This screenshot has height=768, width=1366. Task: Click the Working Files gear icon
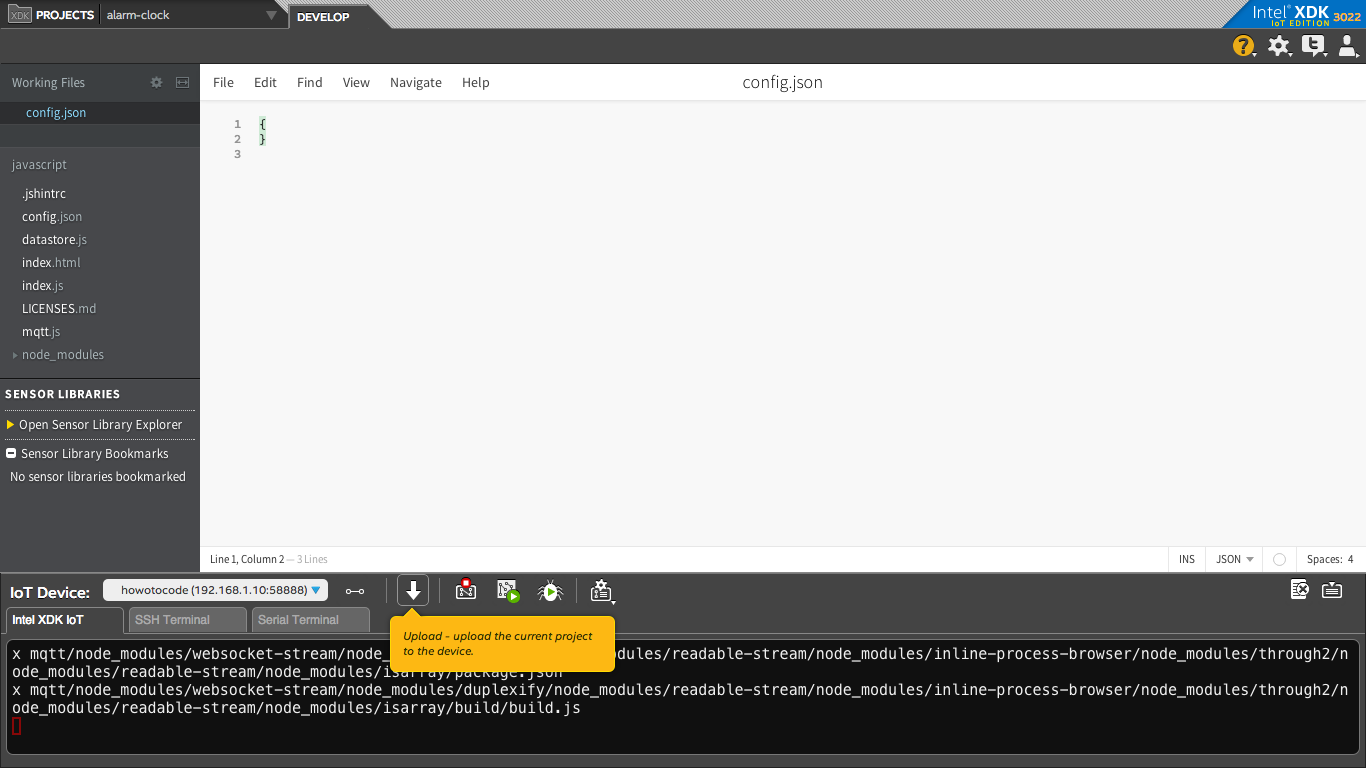pos(156,83)
